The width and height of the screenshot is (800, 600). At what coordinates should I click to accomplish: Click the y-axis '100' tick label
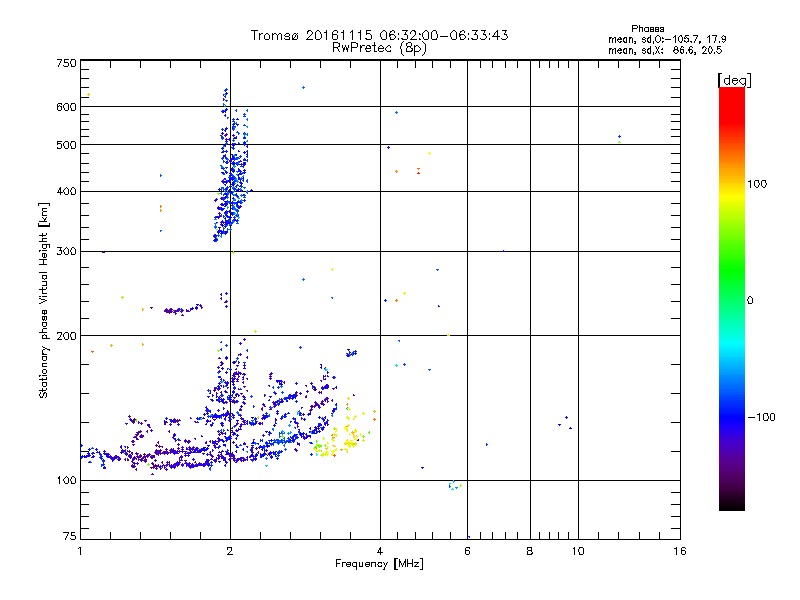(x=66, y=481)
